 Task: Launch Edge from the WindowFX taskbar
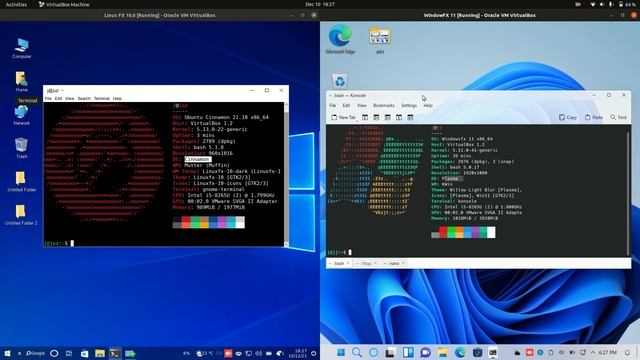click(460, 352)
